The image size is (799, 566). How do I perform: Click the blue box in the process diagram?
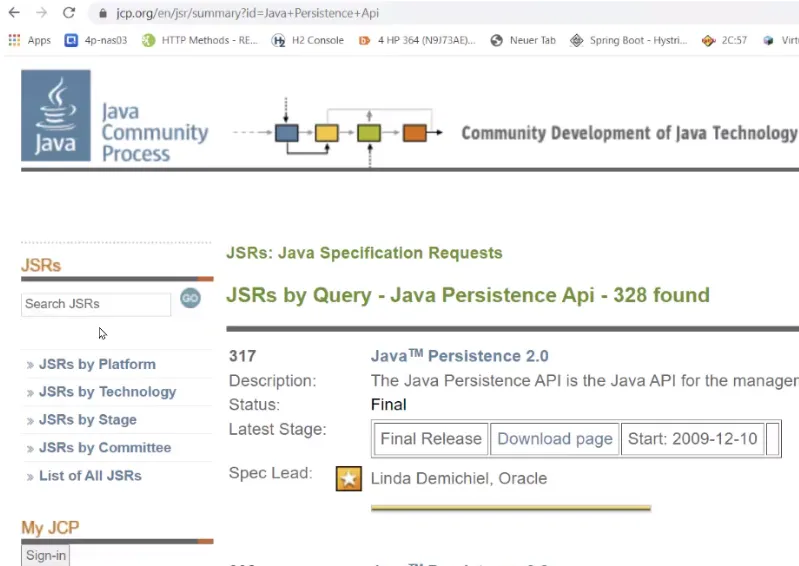(286, 133)
